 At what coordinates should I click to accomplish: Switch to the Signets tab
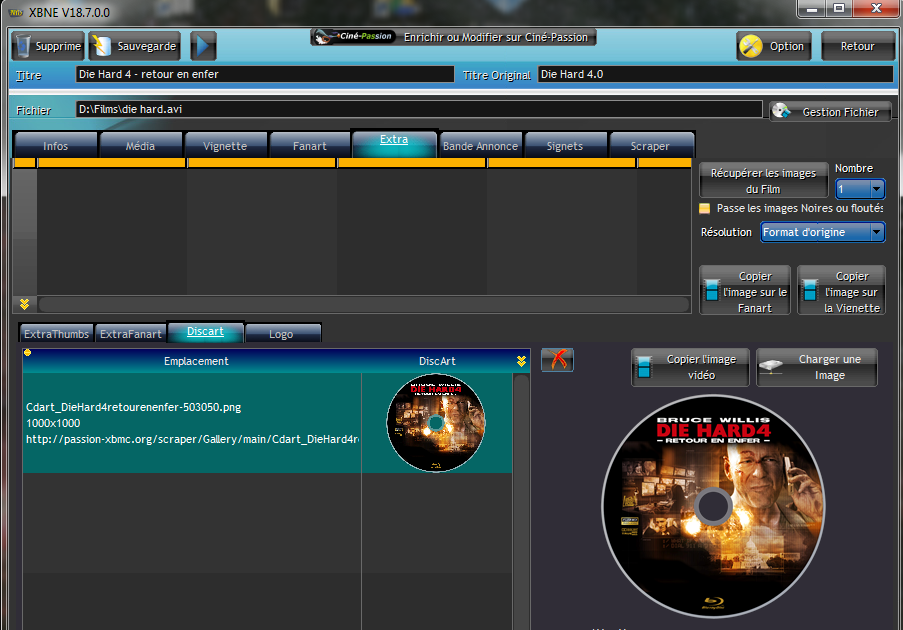565,146
